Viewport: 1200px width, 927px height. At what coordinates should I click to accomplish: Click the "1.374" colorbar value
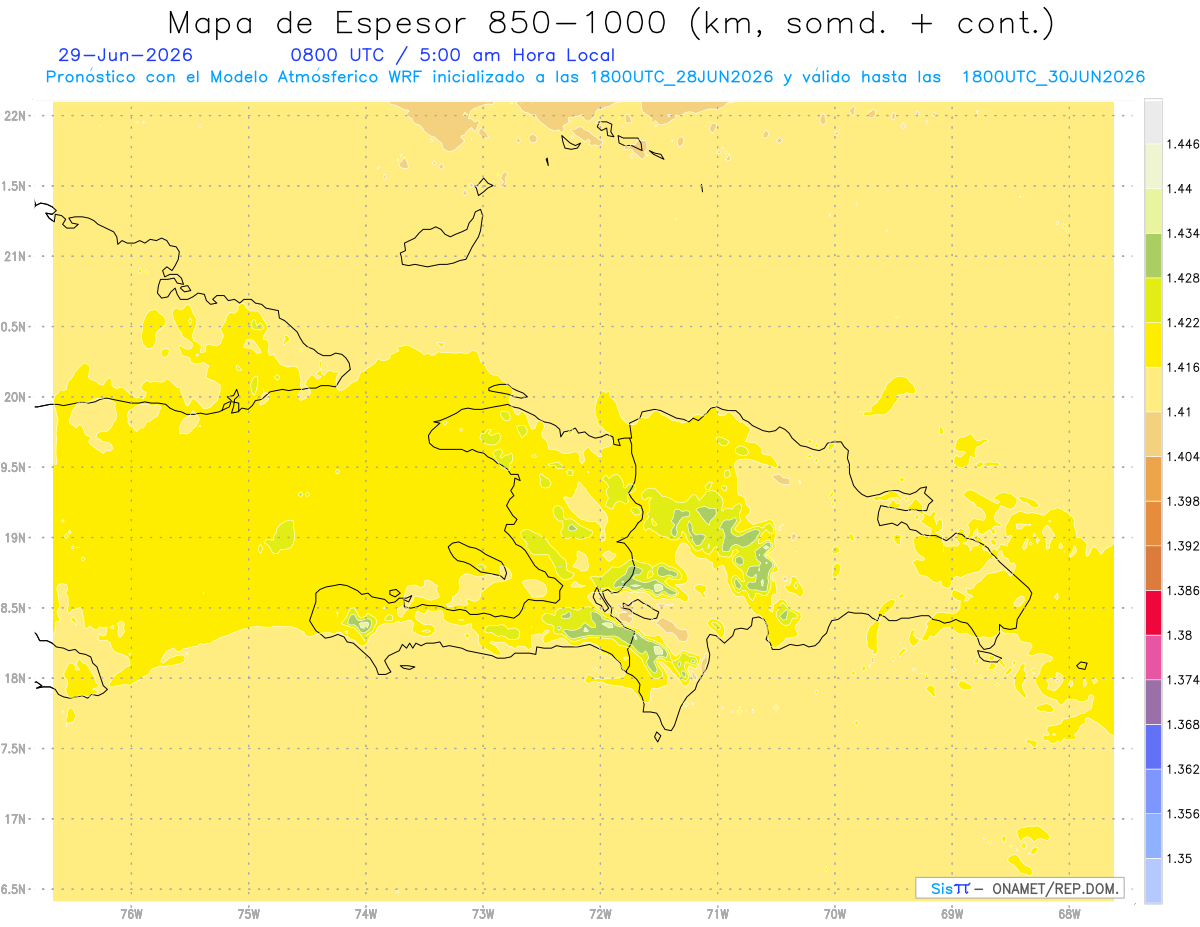(x=1183, y=680)
